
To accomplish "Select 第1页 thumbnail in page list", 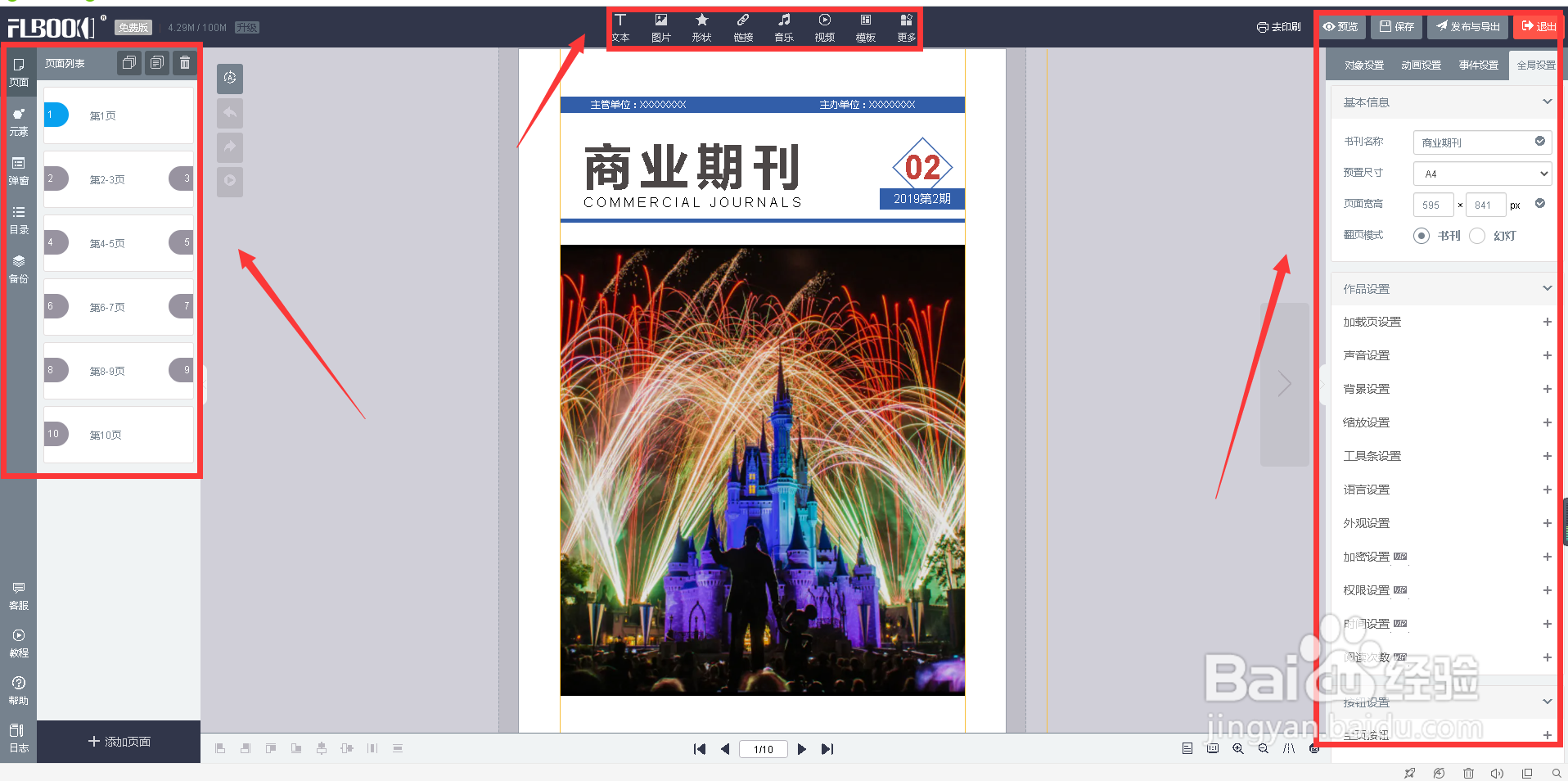I will [x=119, y=115].
